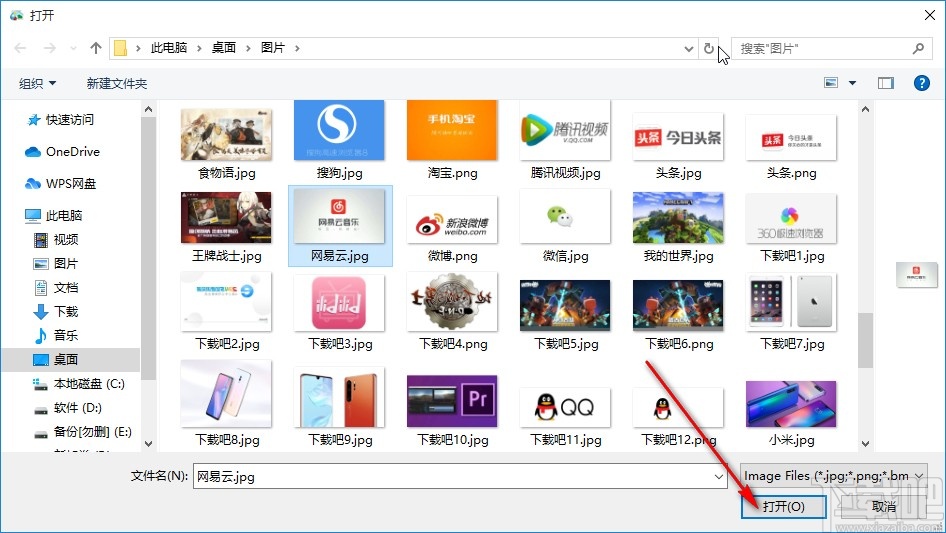Open 软件 (D:) drive

pyautogui.click(x=68, y=408)
